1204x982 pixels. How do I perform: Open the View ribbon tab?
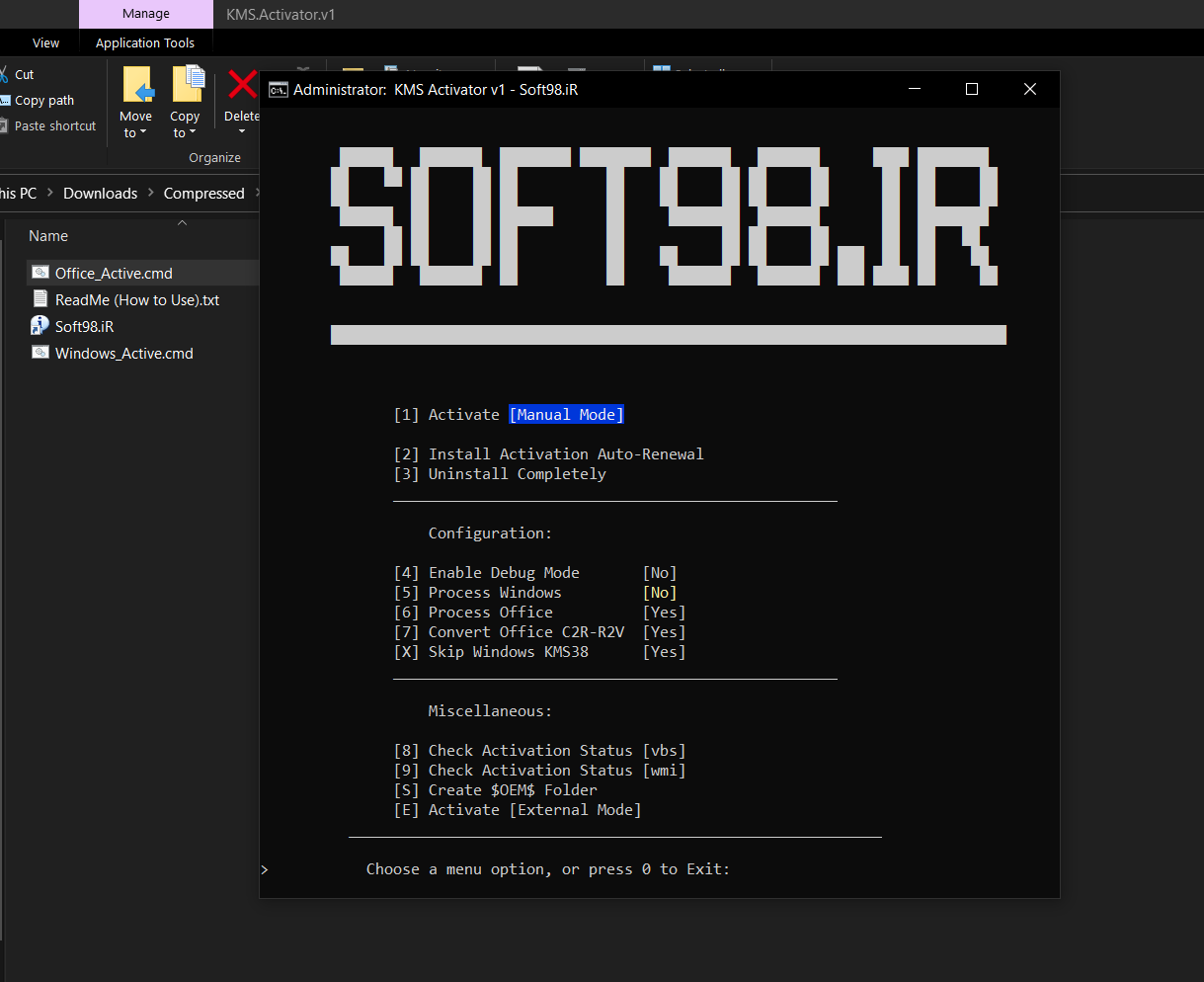click(x=46, y=42)
